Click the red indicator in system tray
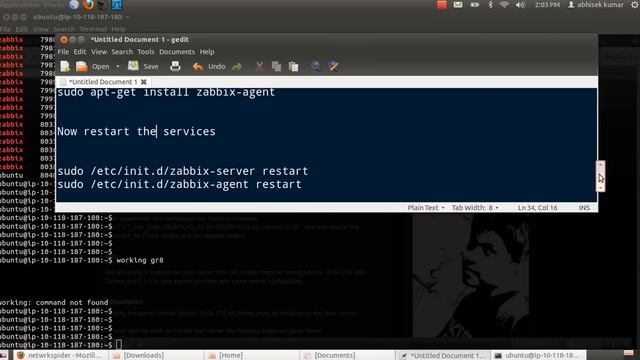 point(442,5)
